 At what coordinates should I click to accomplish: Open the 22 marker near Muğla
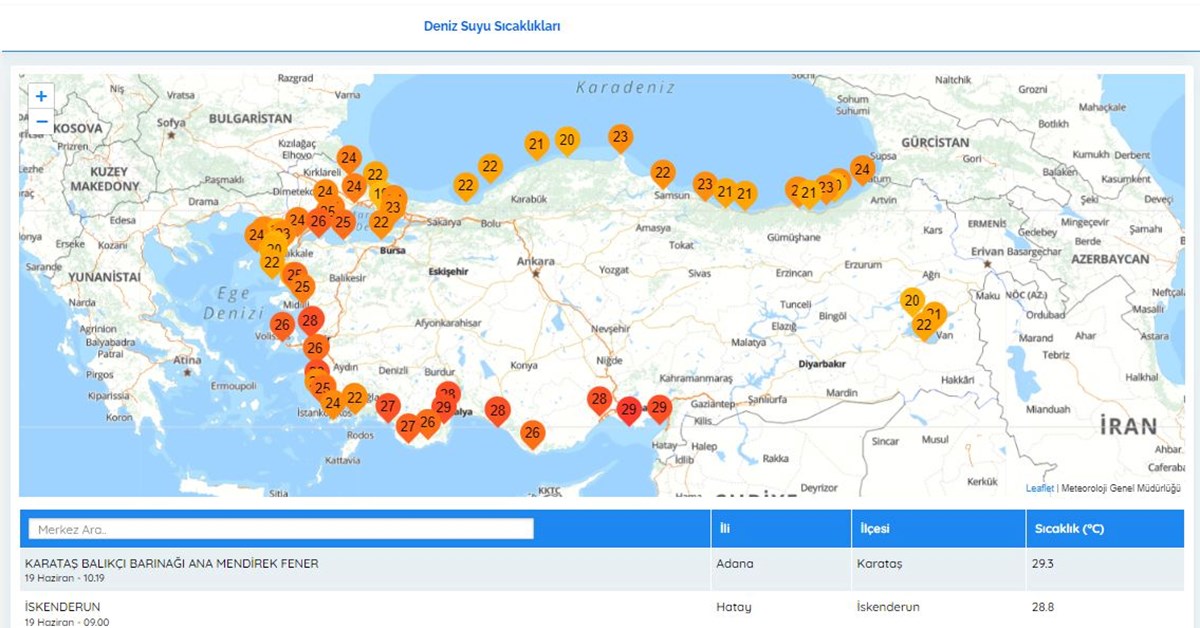[x=354, y=399]
